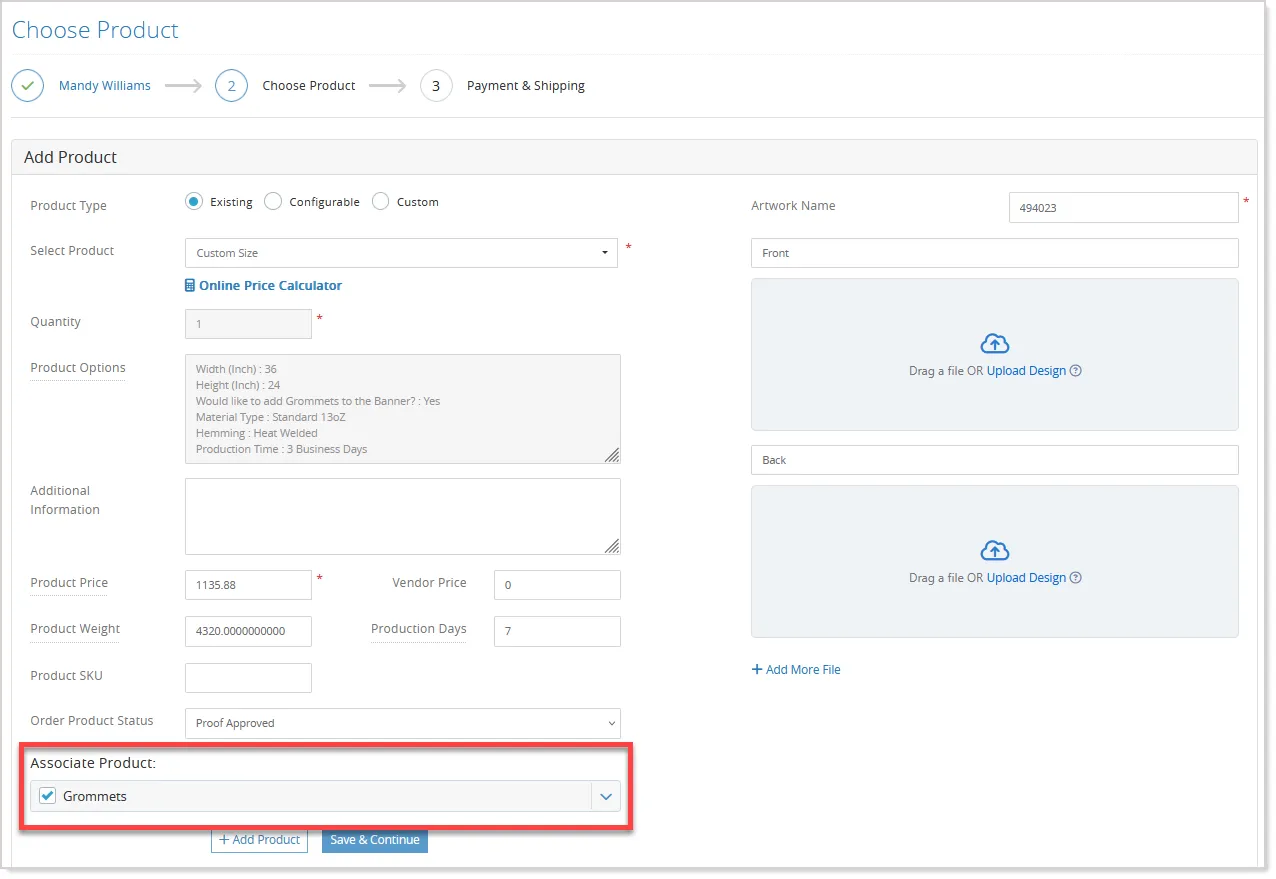Click Upload Design link for Back artwork
The height and width of the screenshot is (879, 1276).
click(x=1026, y=578)
